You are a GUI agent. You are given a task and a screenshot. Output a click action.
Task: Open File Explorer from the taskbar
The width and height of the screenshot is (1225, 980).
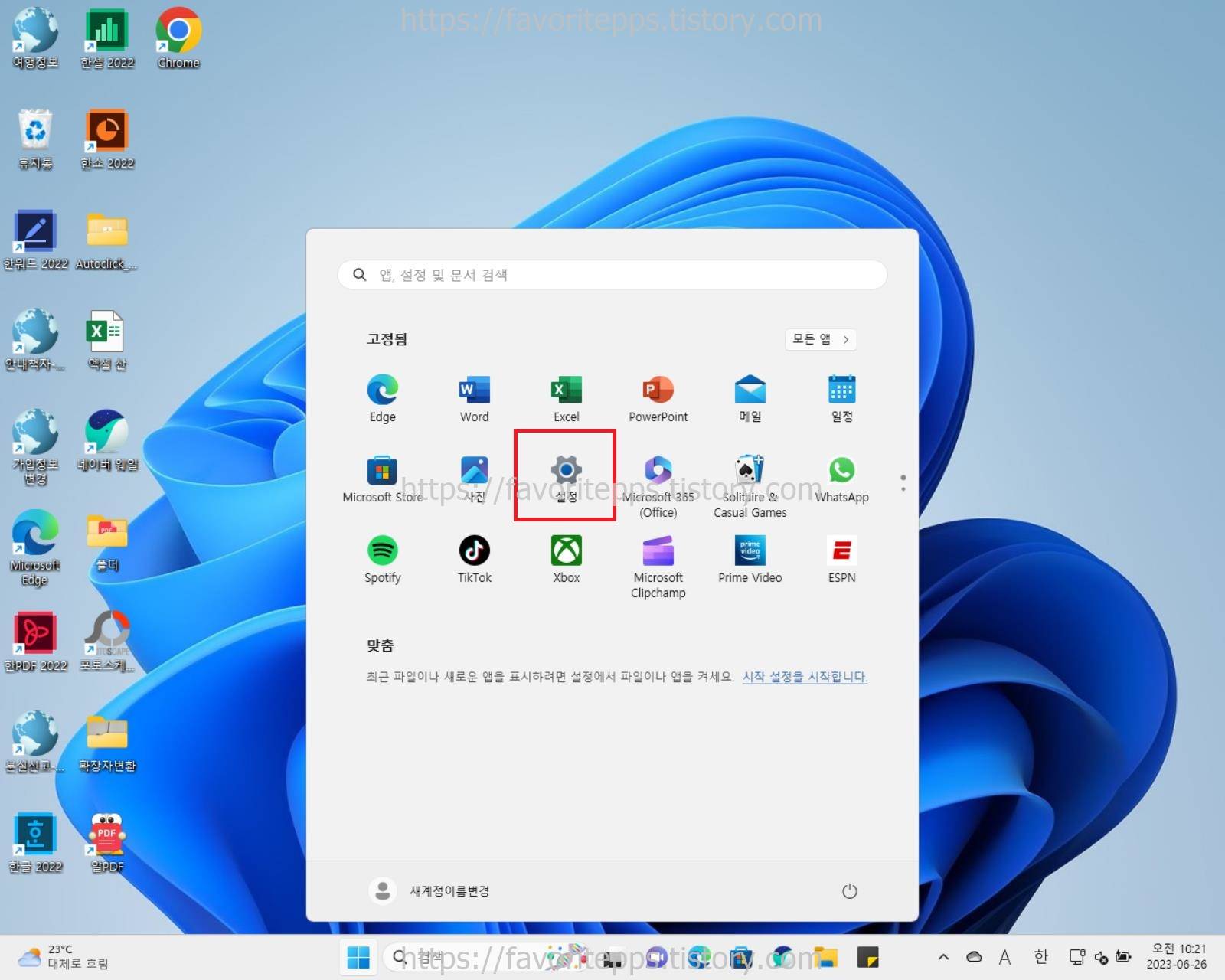[x=825, y=957]
